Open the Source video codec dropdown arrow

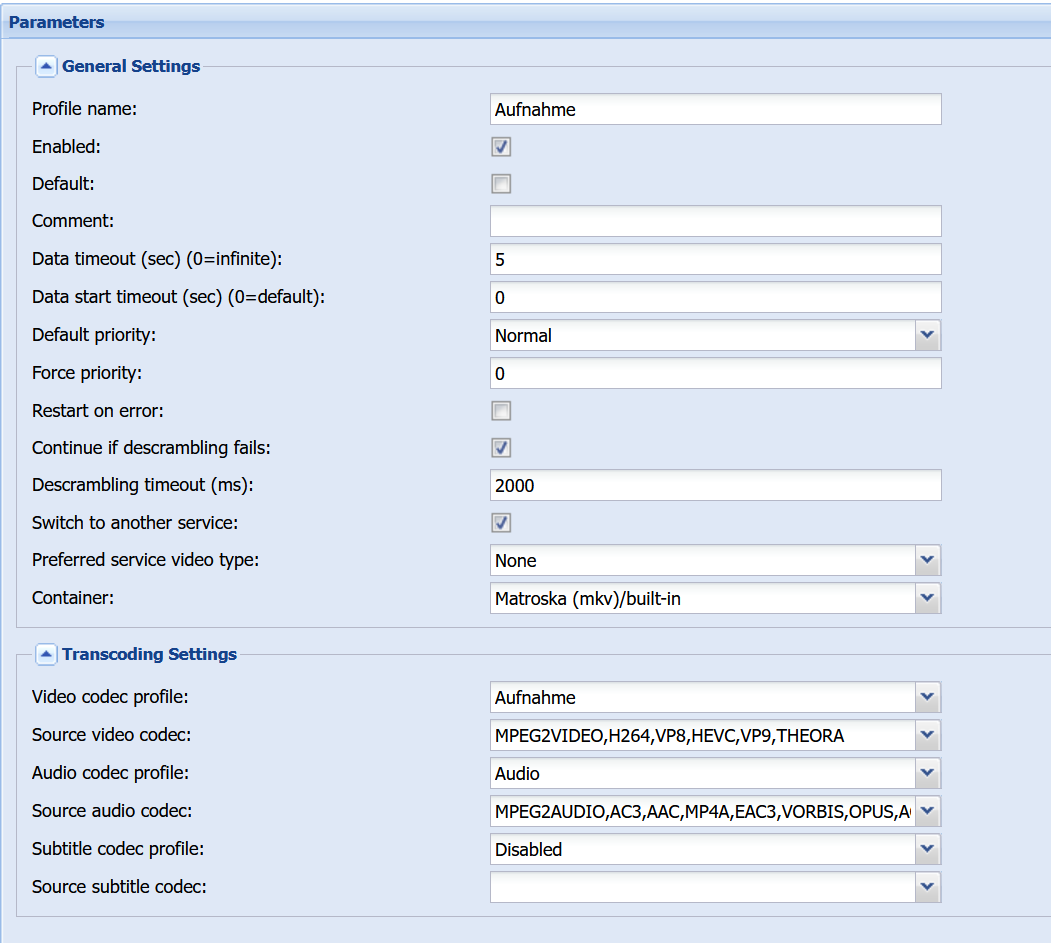point(928,735)
